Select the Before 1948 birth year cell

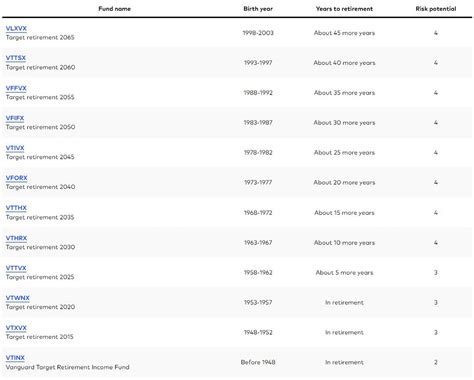pyautogui.click(x=258, y=362)
